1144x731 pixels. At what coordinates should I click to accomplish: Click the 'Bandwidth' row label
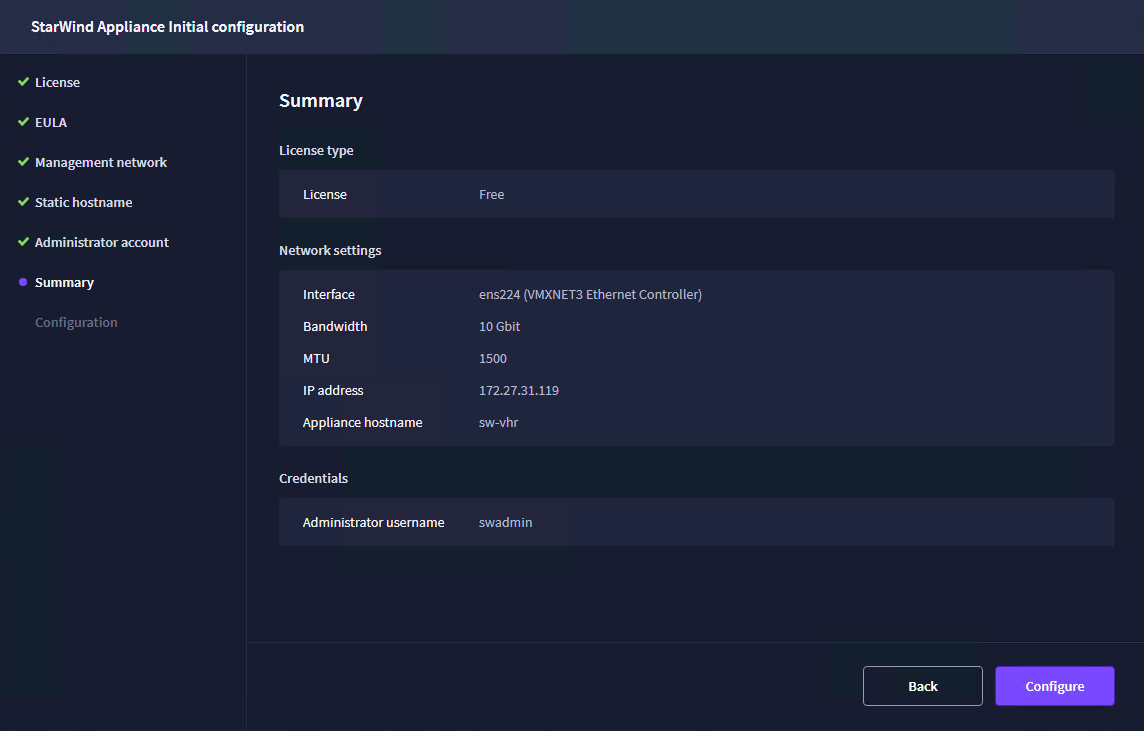(x=335, y=327)
